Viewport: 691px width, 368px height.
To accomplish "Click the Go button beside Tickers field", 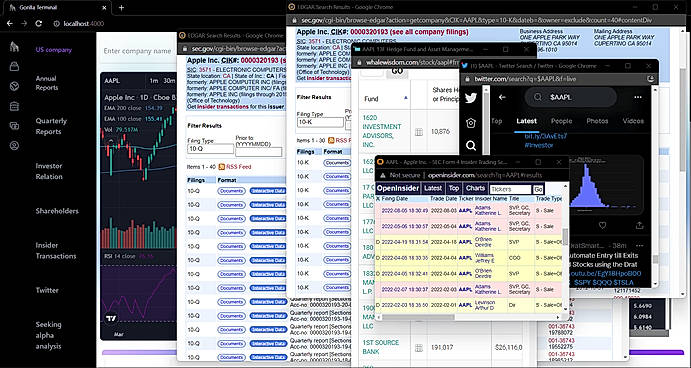I will point(538,190).
